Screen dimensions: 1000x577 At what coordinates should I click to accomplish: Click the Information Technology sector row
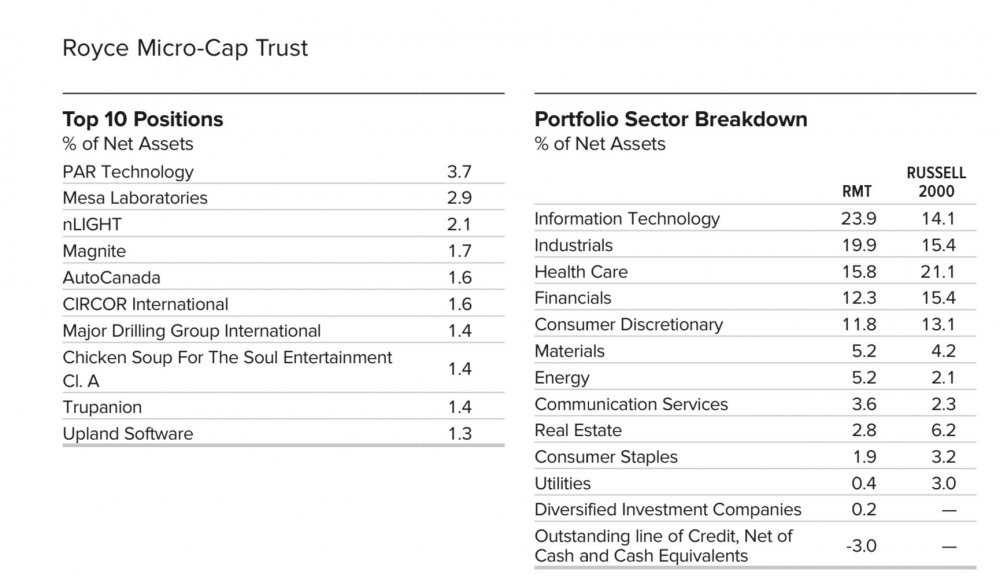tap(627, 218)
